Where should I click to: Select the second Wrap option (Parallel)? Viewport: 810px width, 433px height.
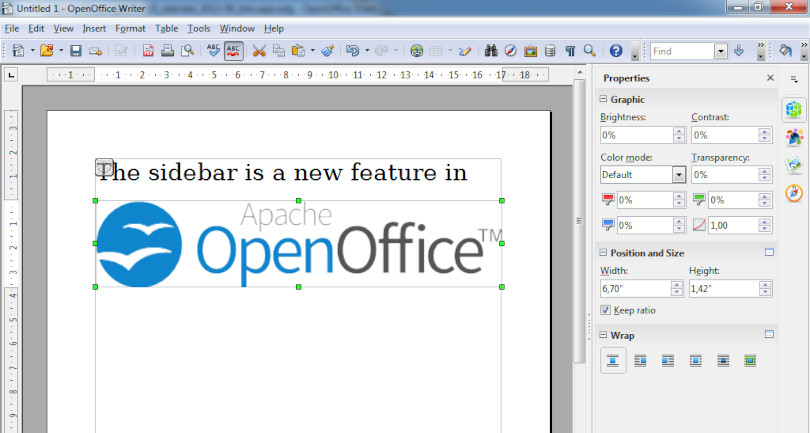(x=641, y=360)
